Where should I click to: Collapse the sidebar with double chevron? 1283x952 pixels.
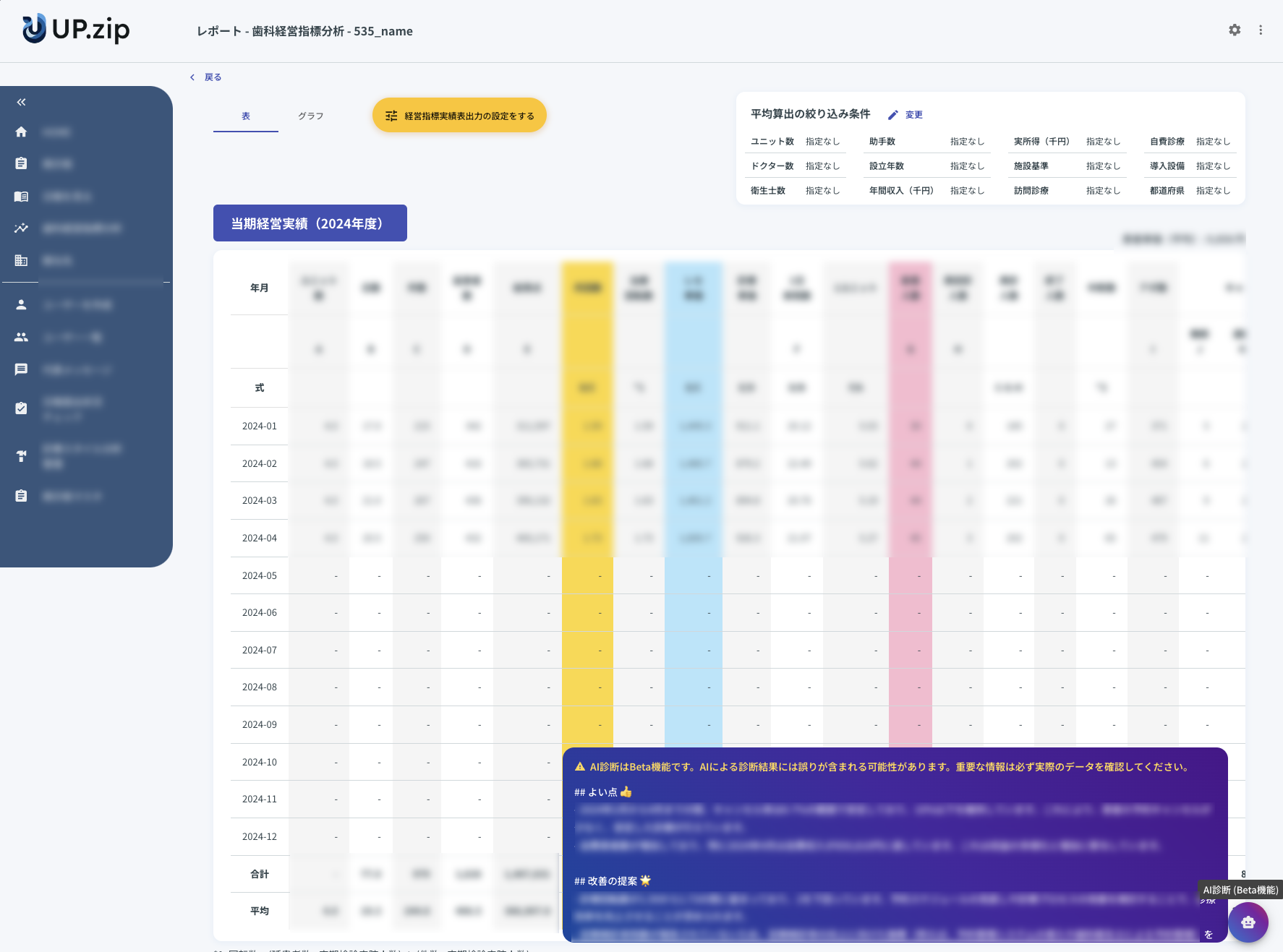click(21, 102)
